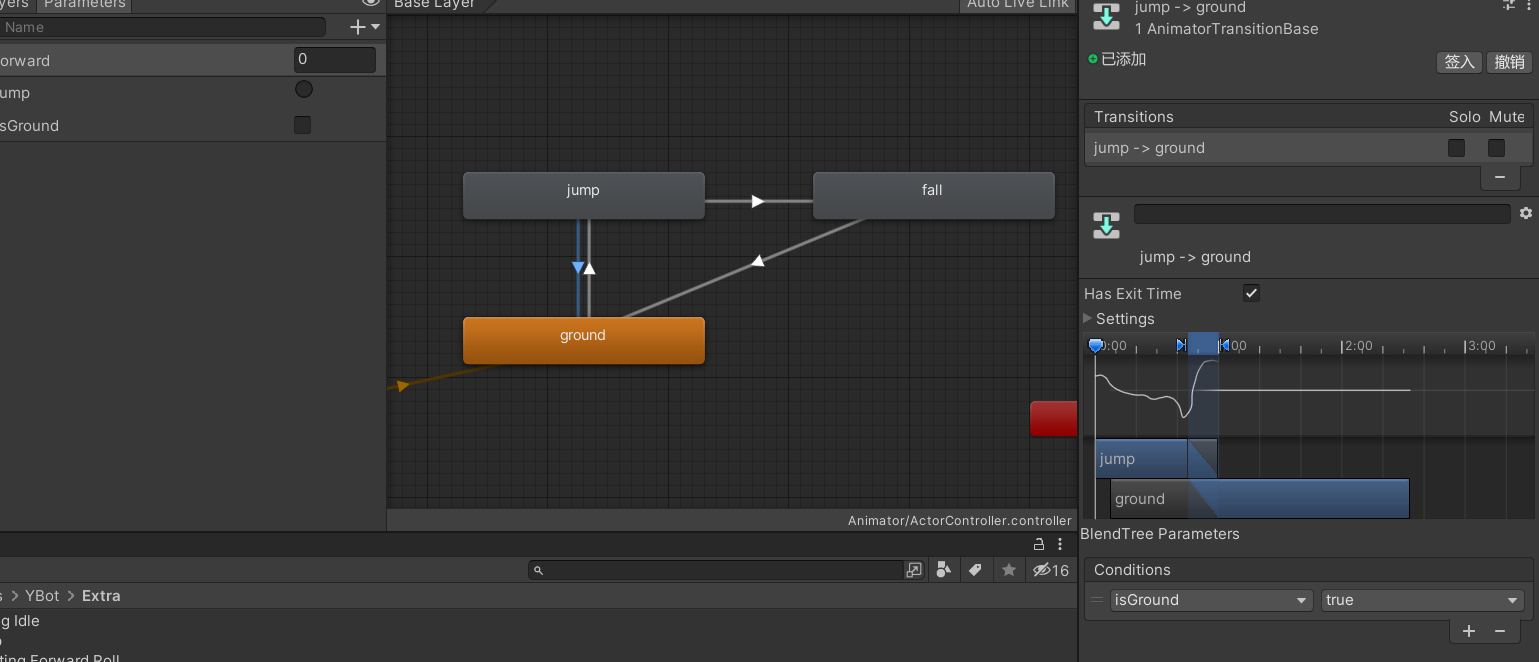
Task: Click the transition name text field
Action: [x=1322, y=214]
